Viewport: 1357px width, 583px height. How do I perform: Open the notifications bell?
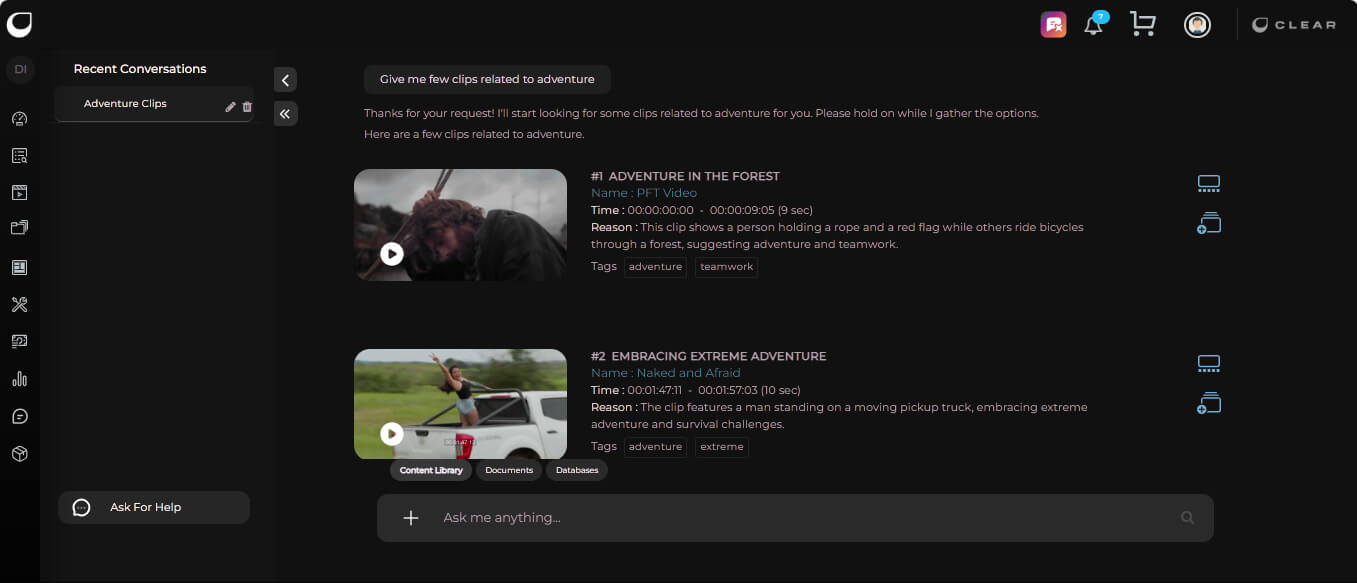pyautogui.click(x=1094, y=25)
